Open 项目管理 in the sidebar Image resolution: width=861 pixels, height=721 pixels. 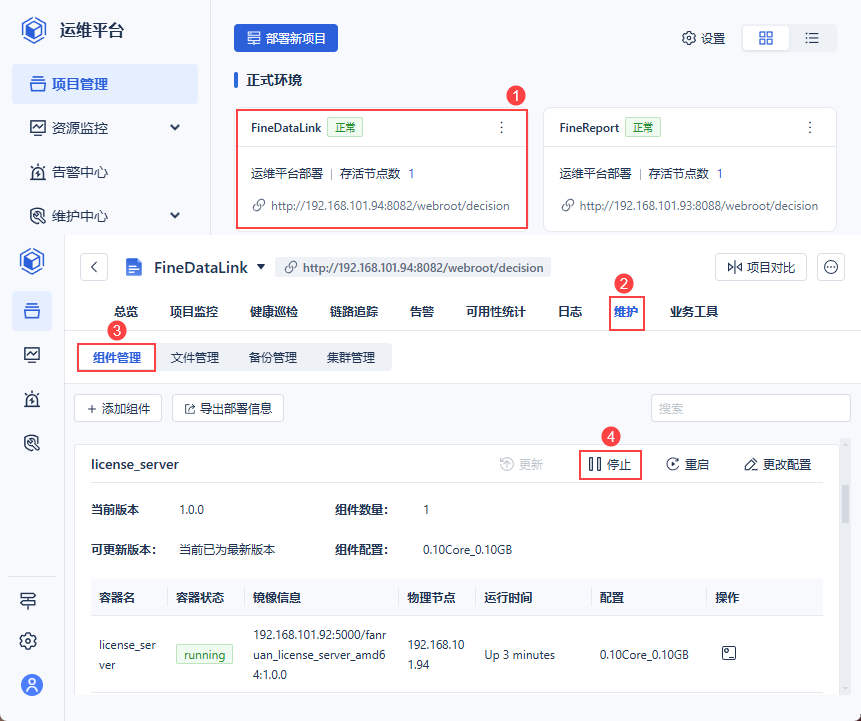(x=105, y=84)
